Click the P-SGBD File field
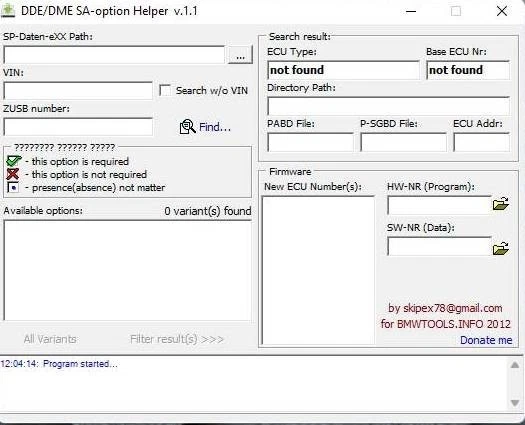 [403, 142]
